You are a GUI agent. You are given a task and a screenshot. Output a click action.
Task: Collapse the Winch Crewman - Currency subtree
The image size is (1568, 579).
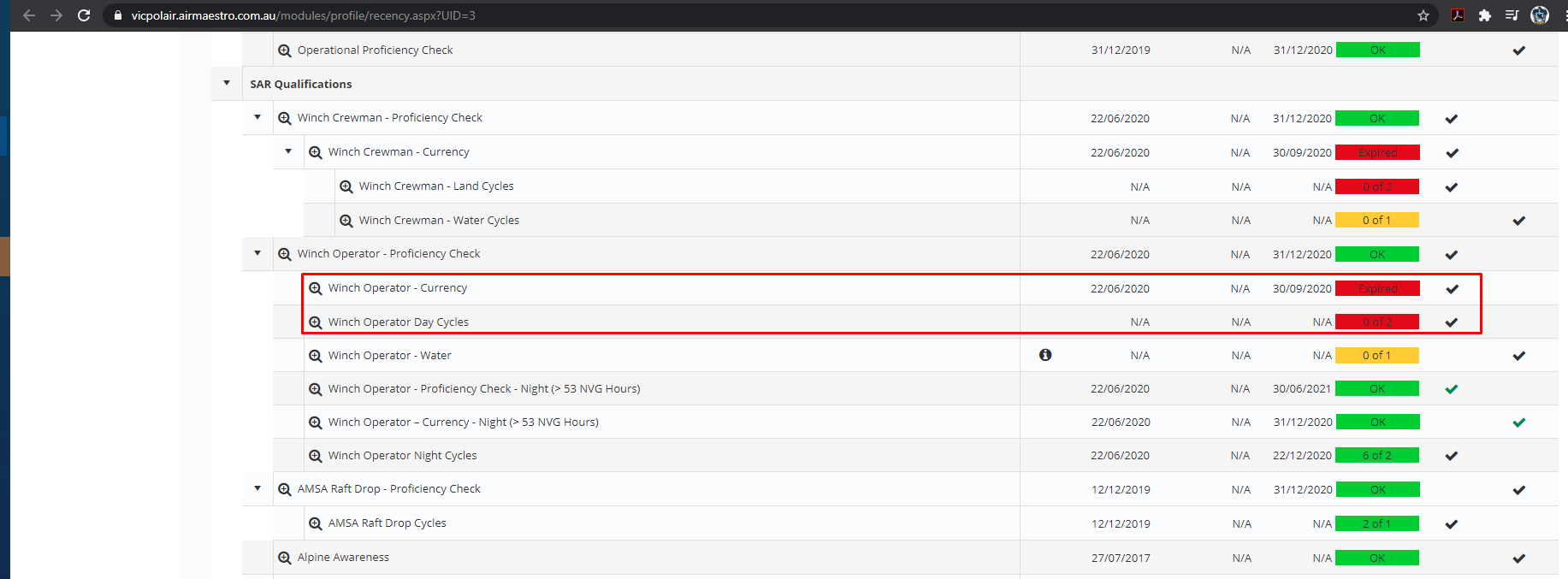click(288, 151)
